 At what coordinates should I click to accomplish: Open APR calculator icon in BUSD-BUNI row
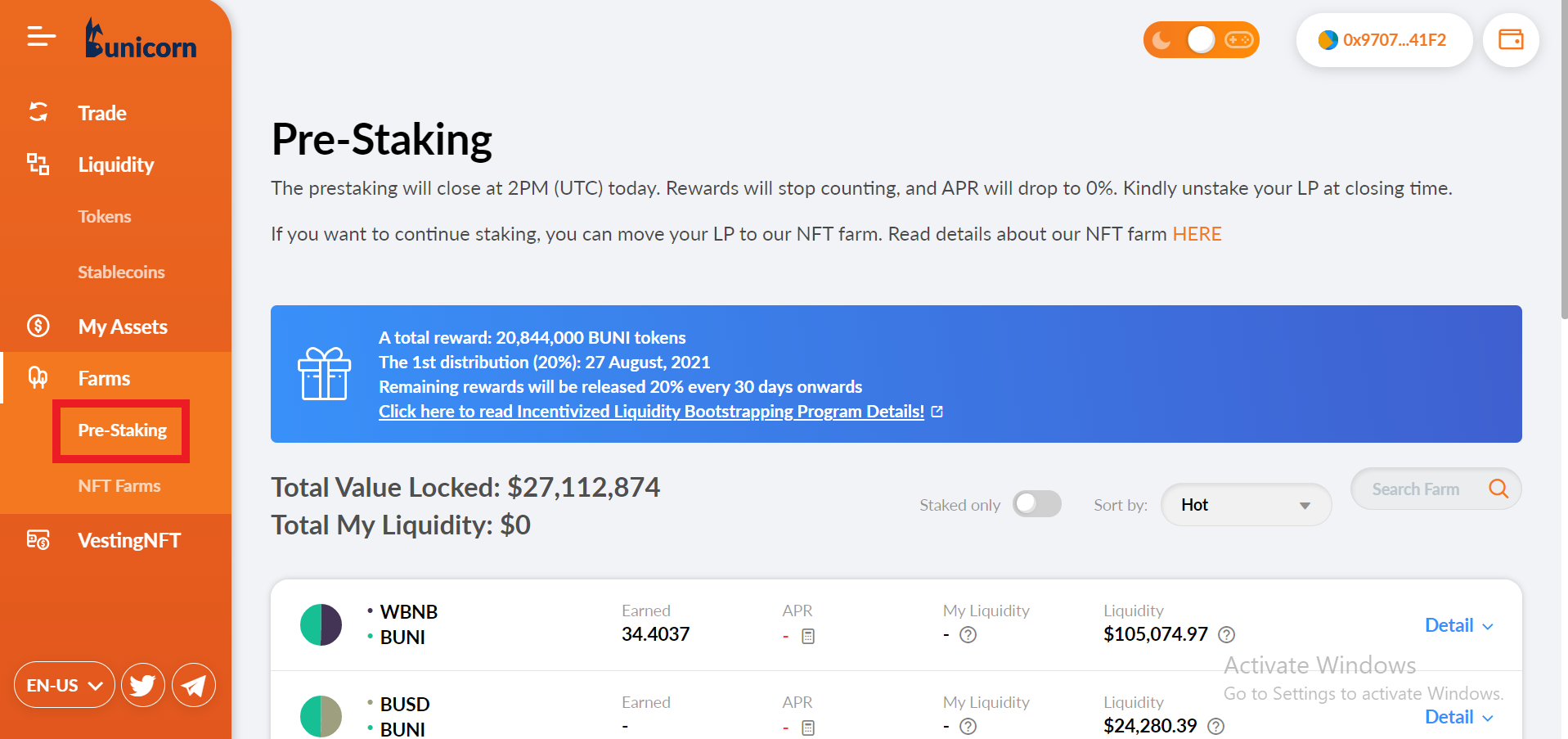click(x=808, y=728)
